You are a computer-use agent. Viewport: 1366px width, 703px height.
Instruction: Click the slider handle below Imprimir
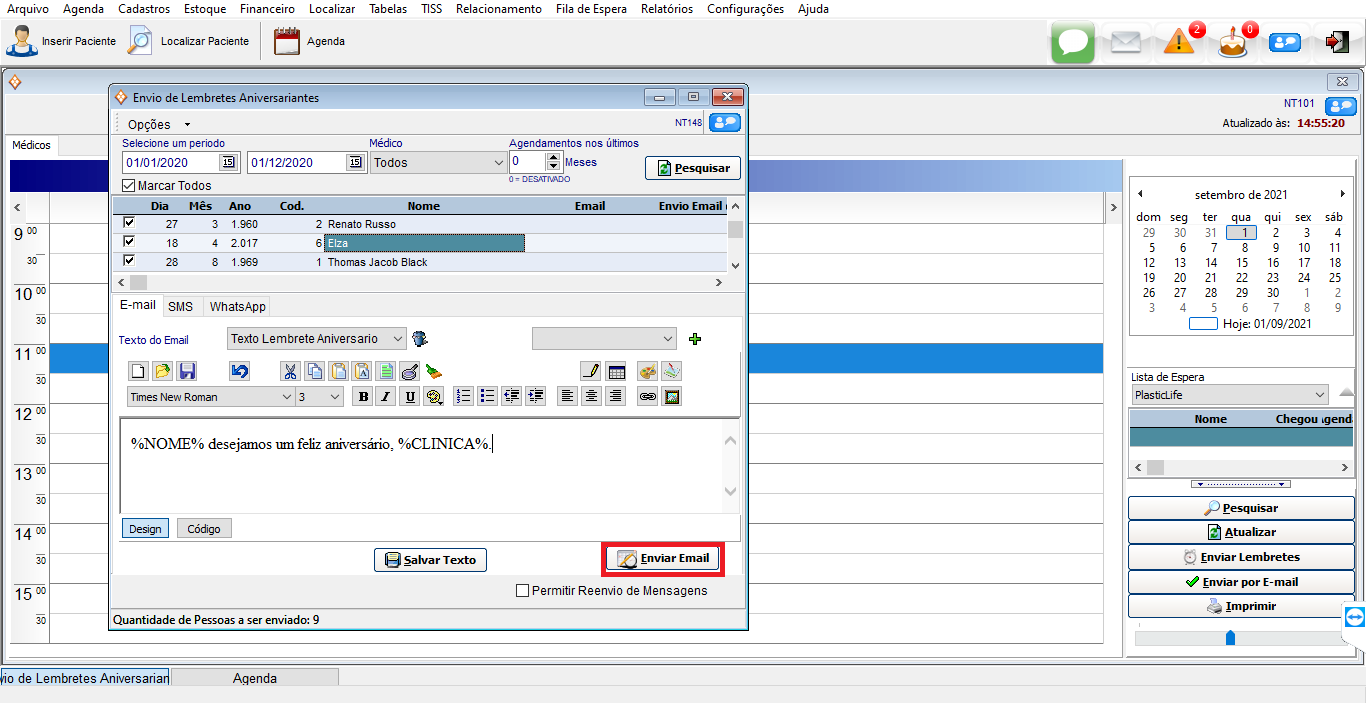(x=1230, y=637)
